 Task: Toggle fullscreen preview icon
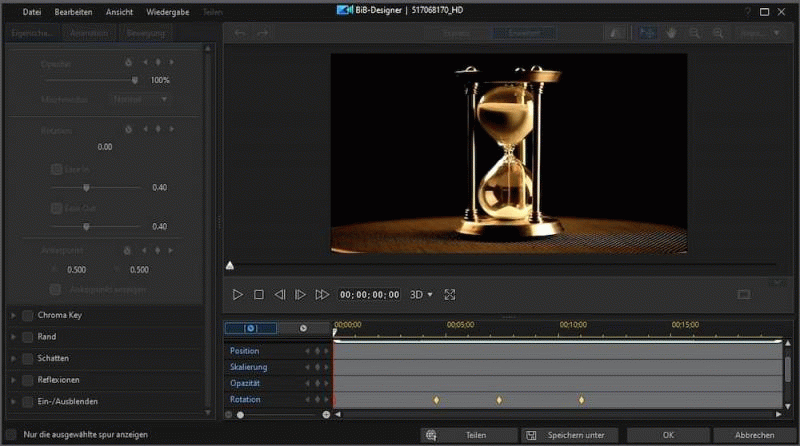point(450,295)
